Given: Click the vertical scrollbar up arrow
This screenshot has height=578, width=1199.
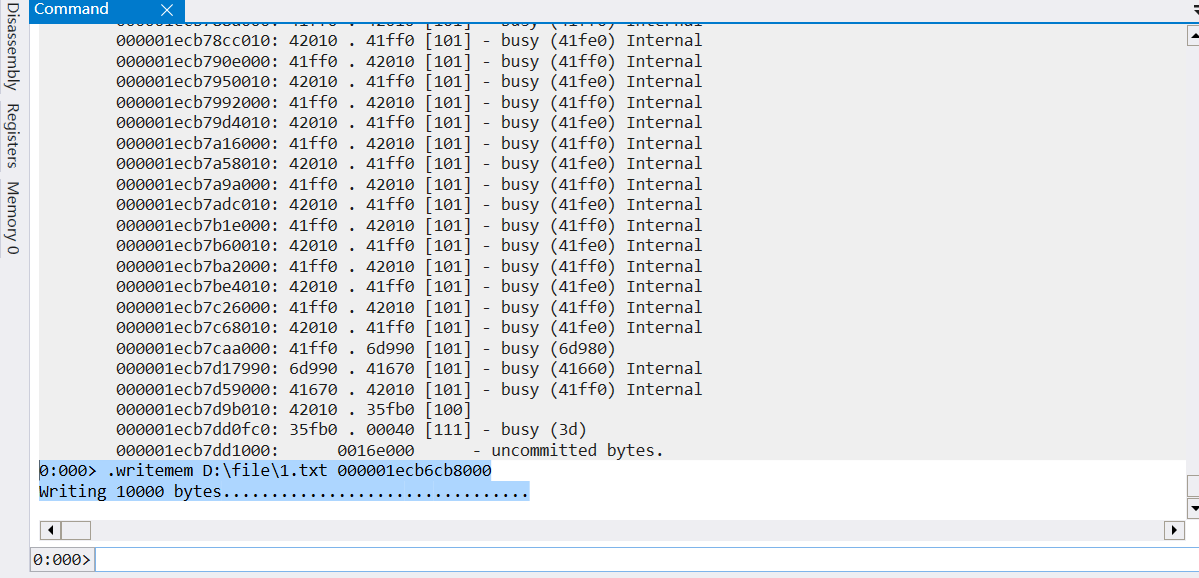Looking at the screenshot, I should point(1192,35).
